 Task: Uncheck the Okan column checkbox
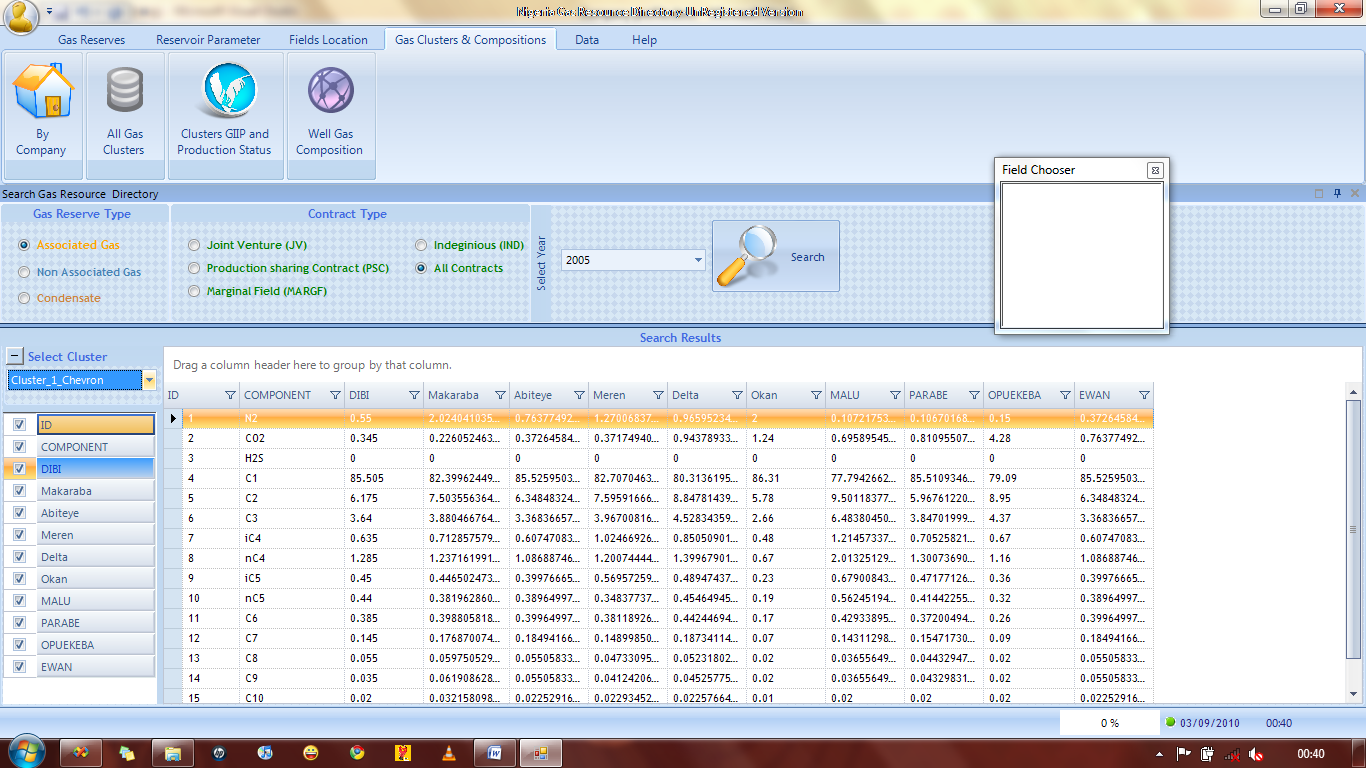[19, 579]
